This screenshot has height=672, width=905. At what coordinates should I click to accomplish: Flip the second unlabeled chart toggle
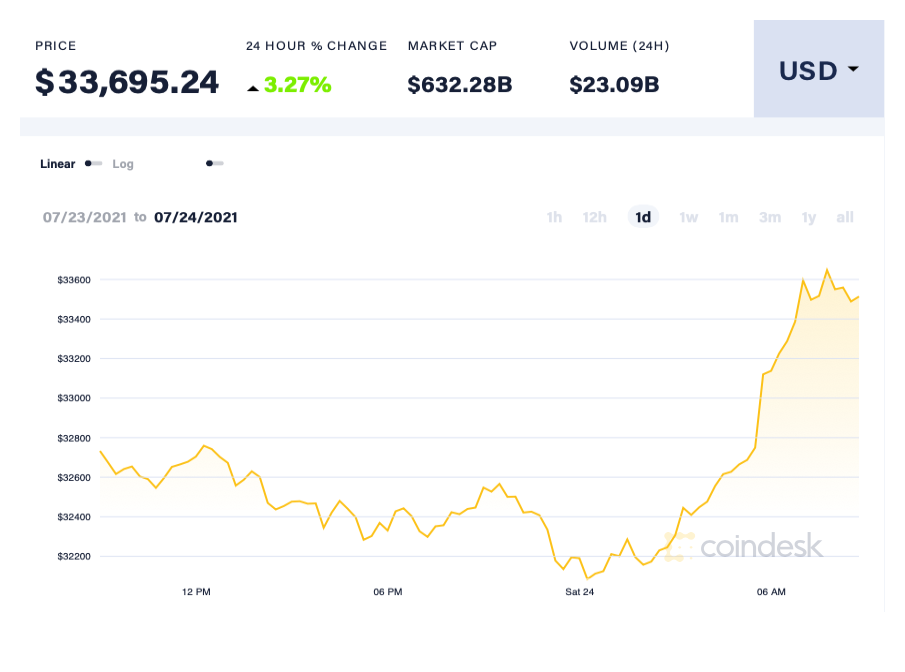point(214,162)
